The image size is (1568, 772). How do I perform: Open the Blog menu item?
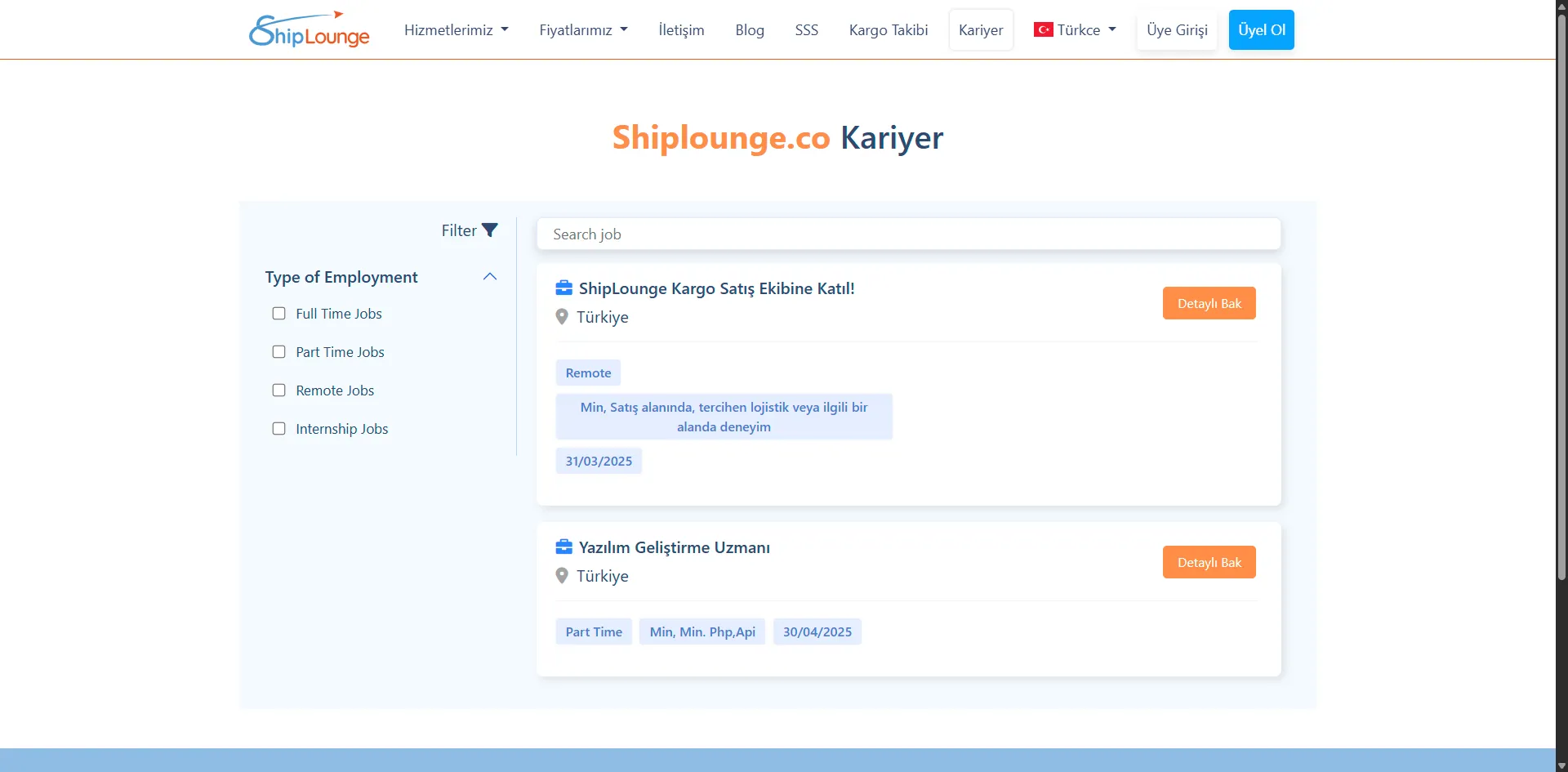coord(750,30)
